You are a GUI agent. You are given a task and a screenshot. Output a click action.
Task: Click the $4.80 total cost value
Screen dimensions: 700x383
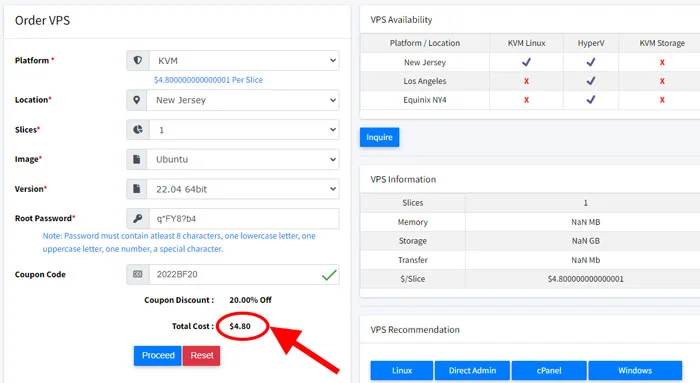click(240, 326)
